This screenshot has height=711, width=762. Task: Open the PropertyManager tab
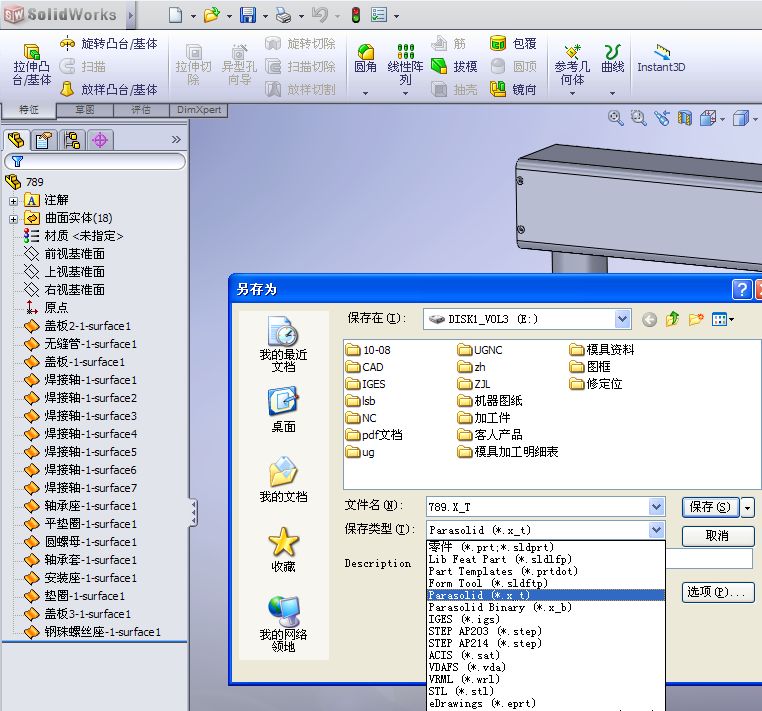click(x=44, y=140)
